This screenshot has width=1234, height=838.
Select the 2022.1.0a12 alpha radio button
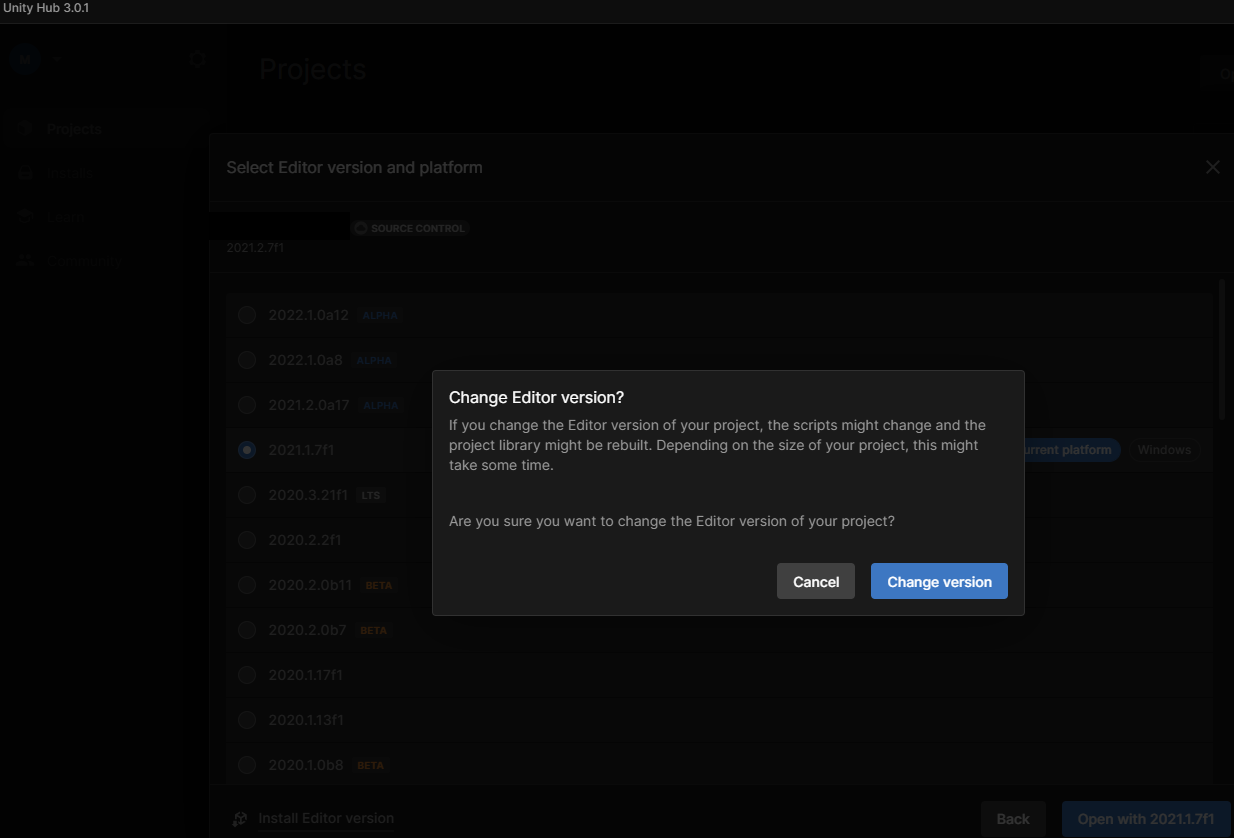click(x=246, y=314)
